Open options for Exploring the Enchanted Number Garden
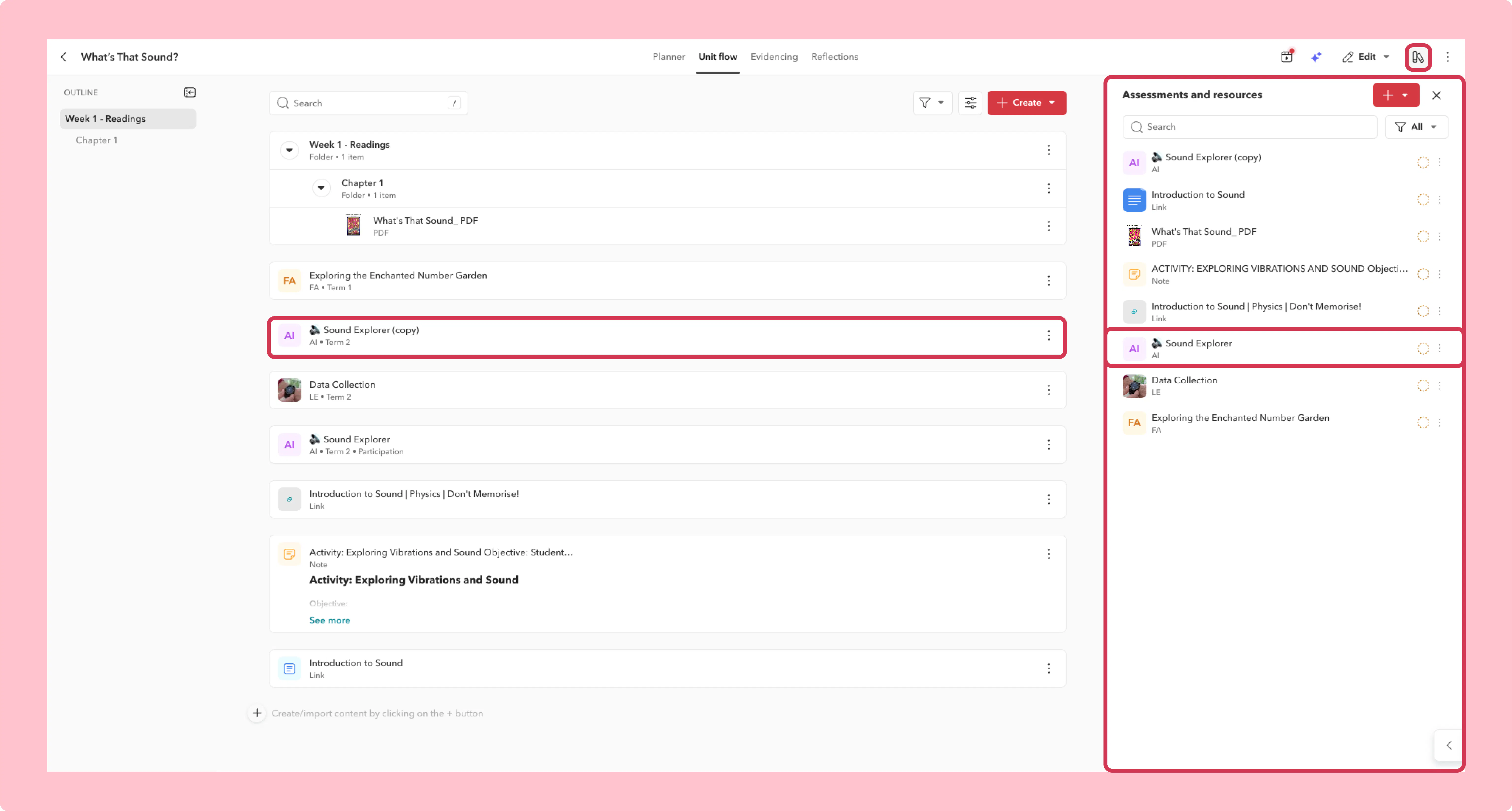1512x811 pixels. click(1048, 281)
